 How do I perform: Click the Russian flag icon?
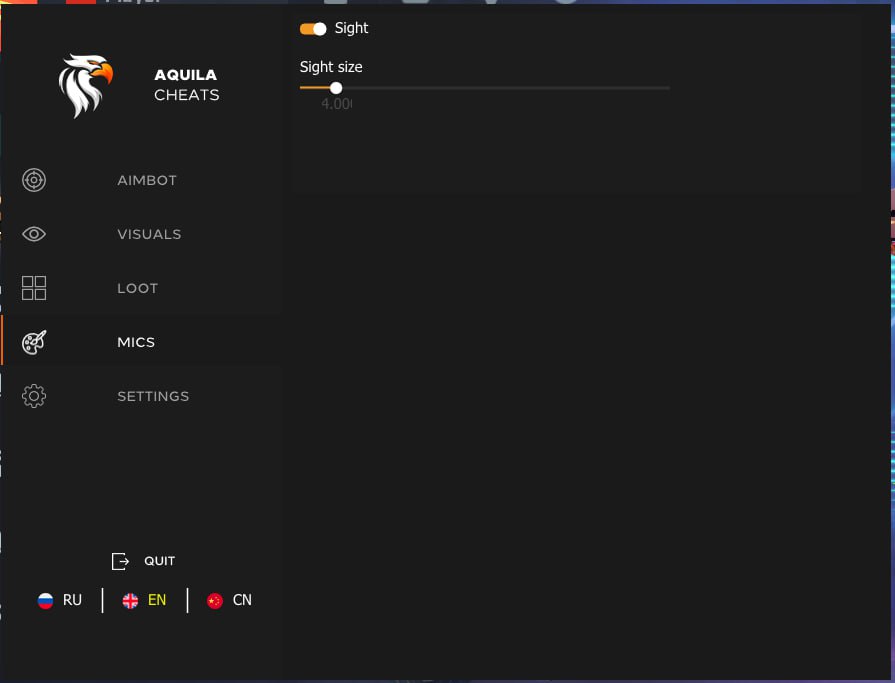(45, 601)
